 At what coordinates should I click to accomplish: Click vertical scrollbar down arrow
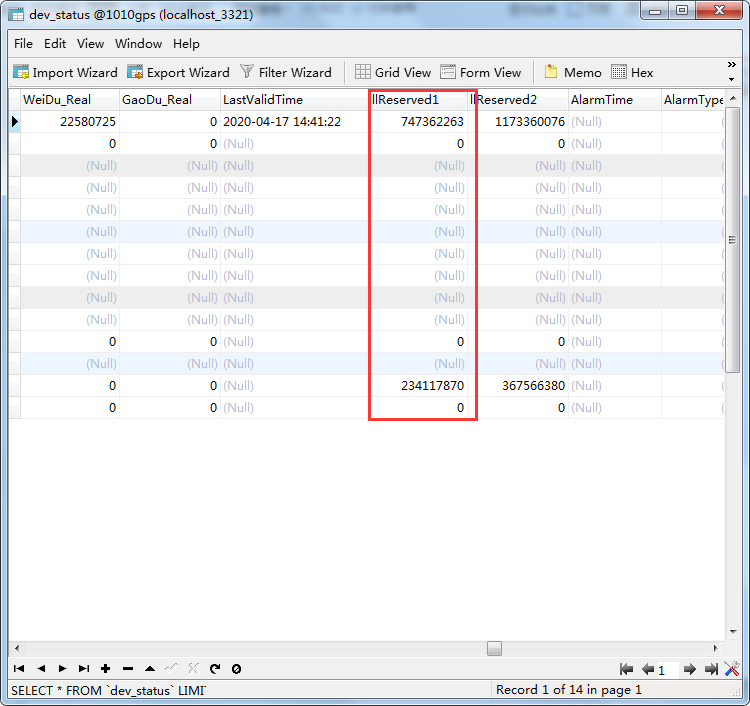pyautogui.click(x=733, y=632)
